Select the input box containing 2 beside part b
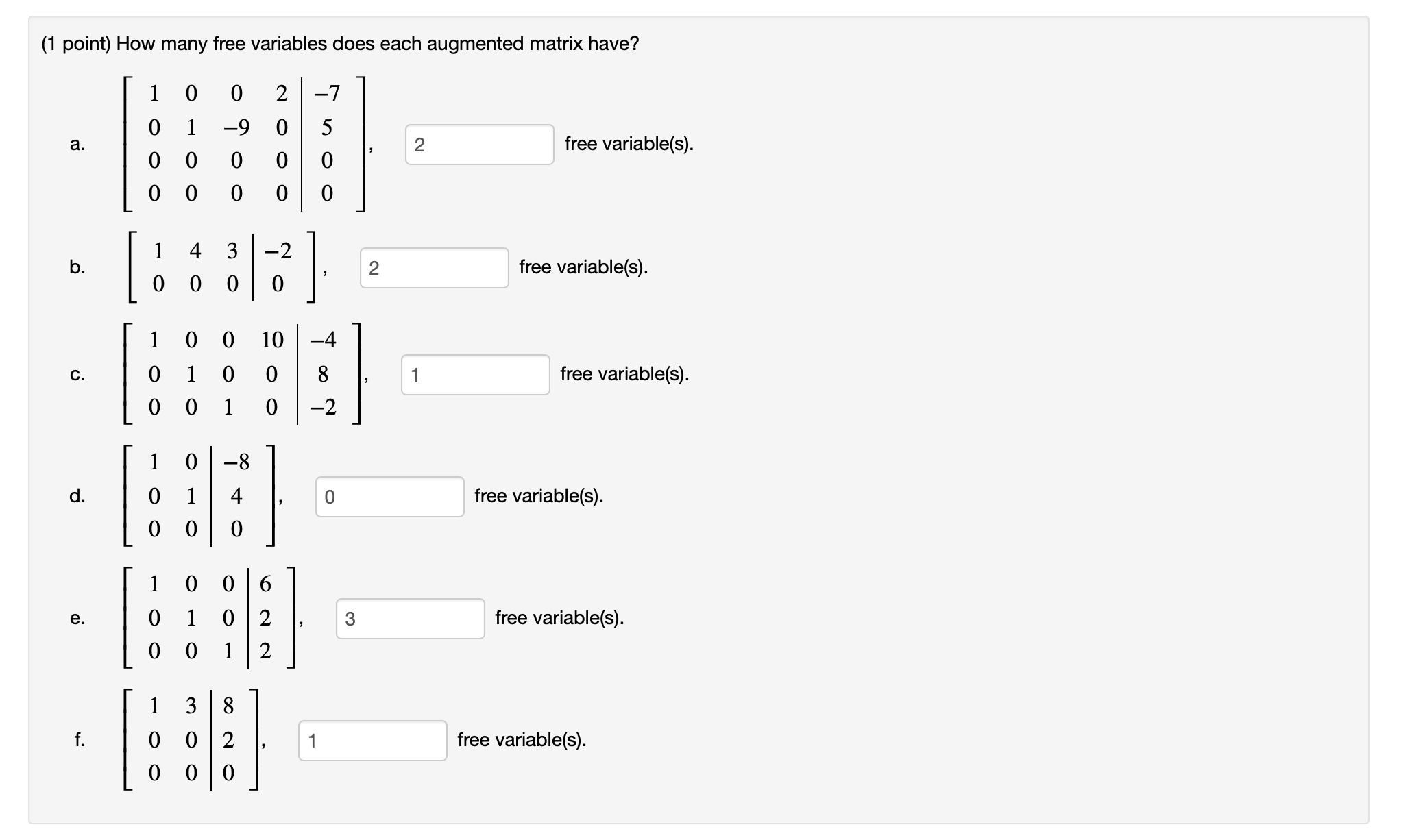Viewport: 1412px width, 840px height. pos(433,267)
